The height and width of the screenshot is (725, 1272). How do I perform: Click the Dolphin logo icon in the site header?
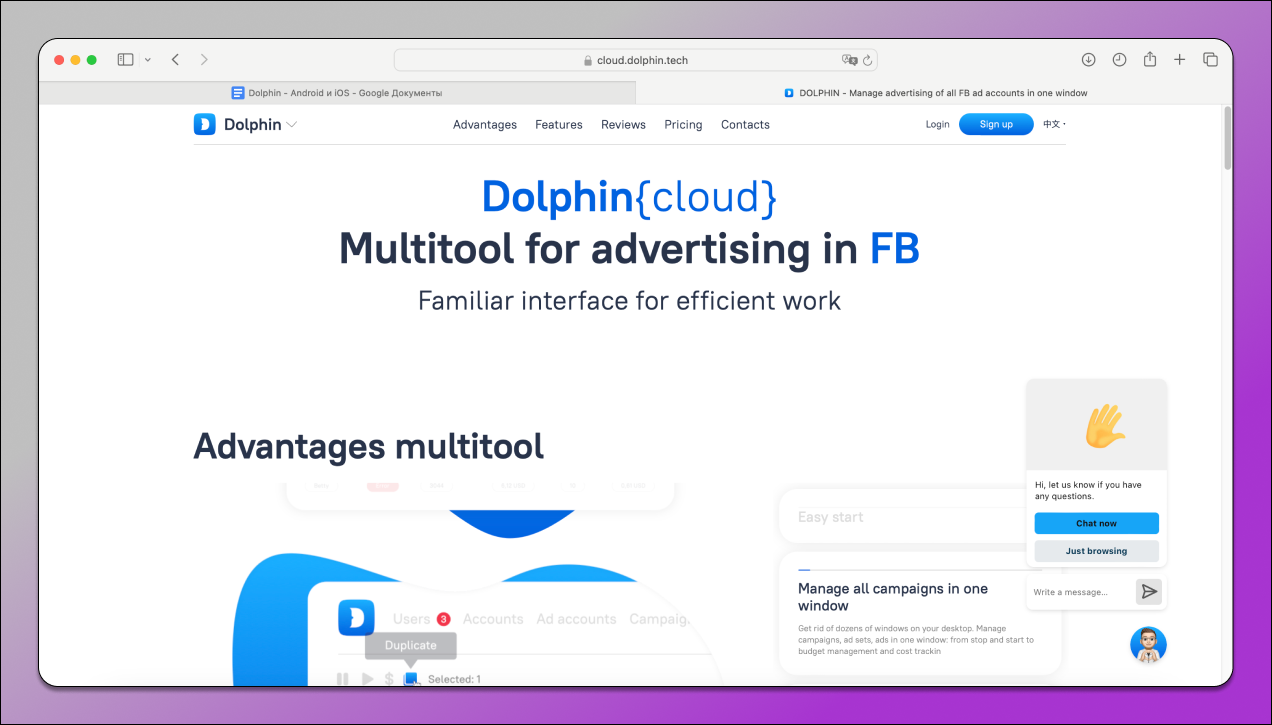[205, 124]
